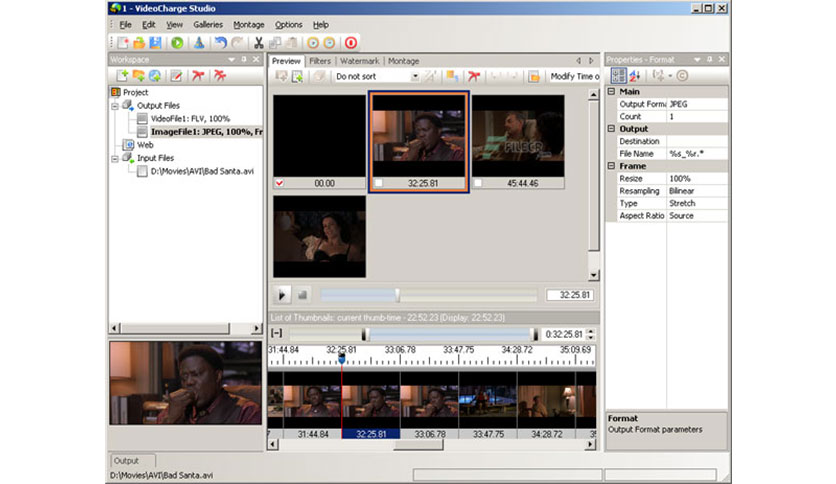Open the wizard hat icon
Viewport: 836px width, 484px height.
(x=199, y=43)
